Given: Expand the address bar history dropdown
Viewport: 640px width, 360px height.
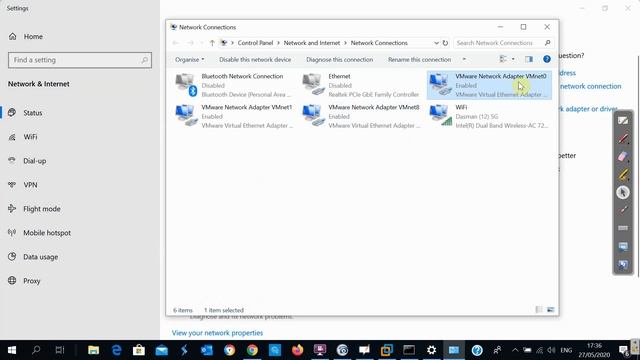Looking at the screenshot, I should point(436,43).
